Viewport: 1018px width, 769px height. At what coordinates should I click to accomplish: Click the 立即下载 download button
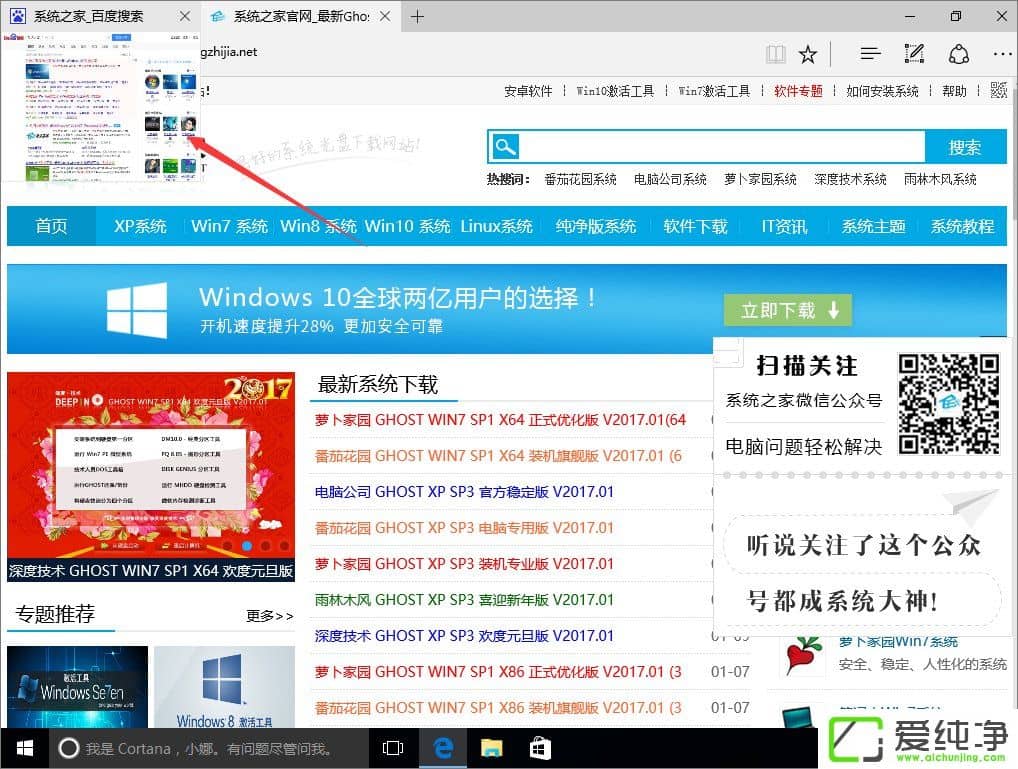pyautogui.click(x=787, y=310)
